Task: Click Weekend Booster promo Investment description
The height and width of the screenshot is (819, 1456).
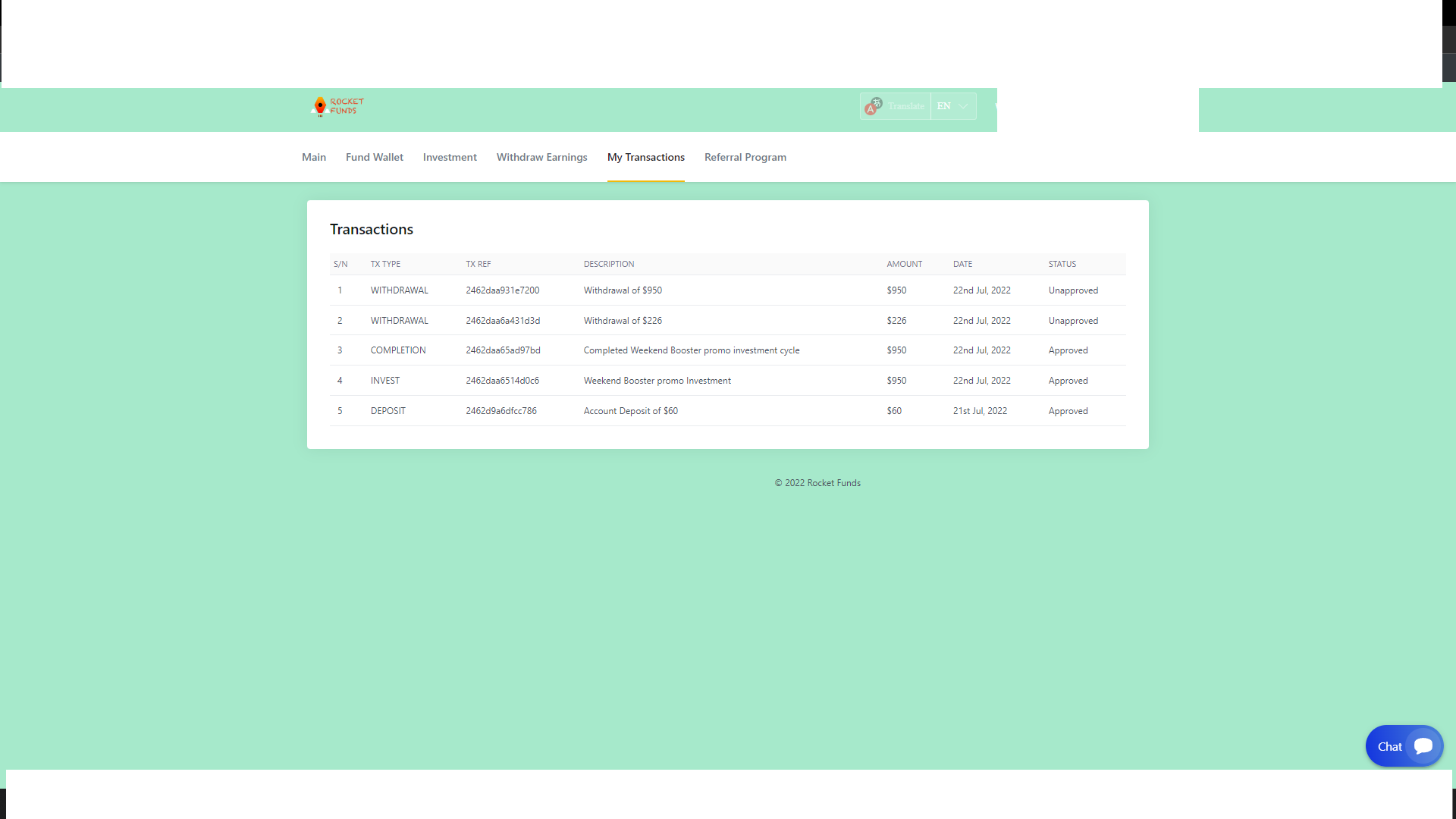Action: pos(657,381)
